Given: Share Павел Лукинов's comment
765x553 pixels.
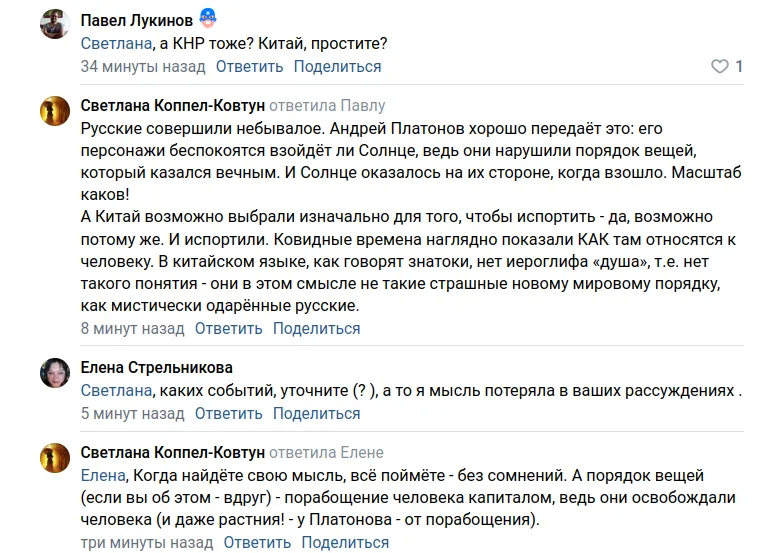Looking at the screenshot, I should [x=337, y=67].
